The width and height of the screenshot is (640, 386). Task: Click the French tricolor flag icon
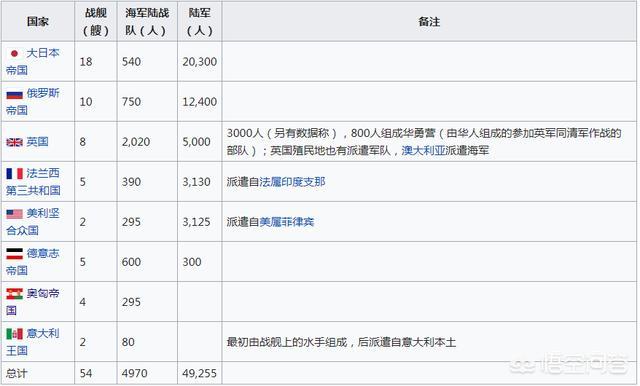[14, 174]
